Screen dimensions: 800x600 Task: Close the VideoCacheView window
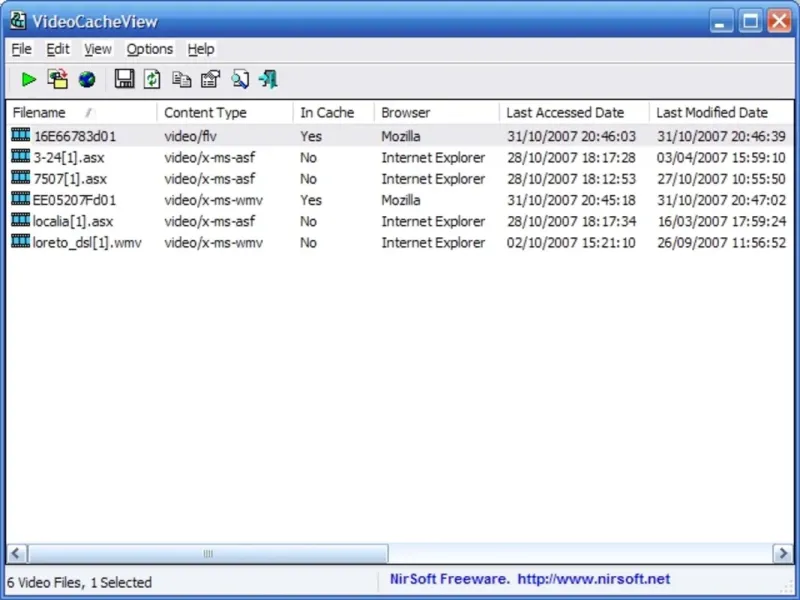tap(779, 21)
